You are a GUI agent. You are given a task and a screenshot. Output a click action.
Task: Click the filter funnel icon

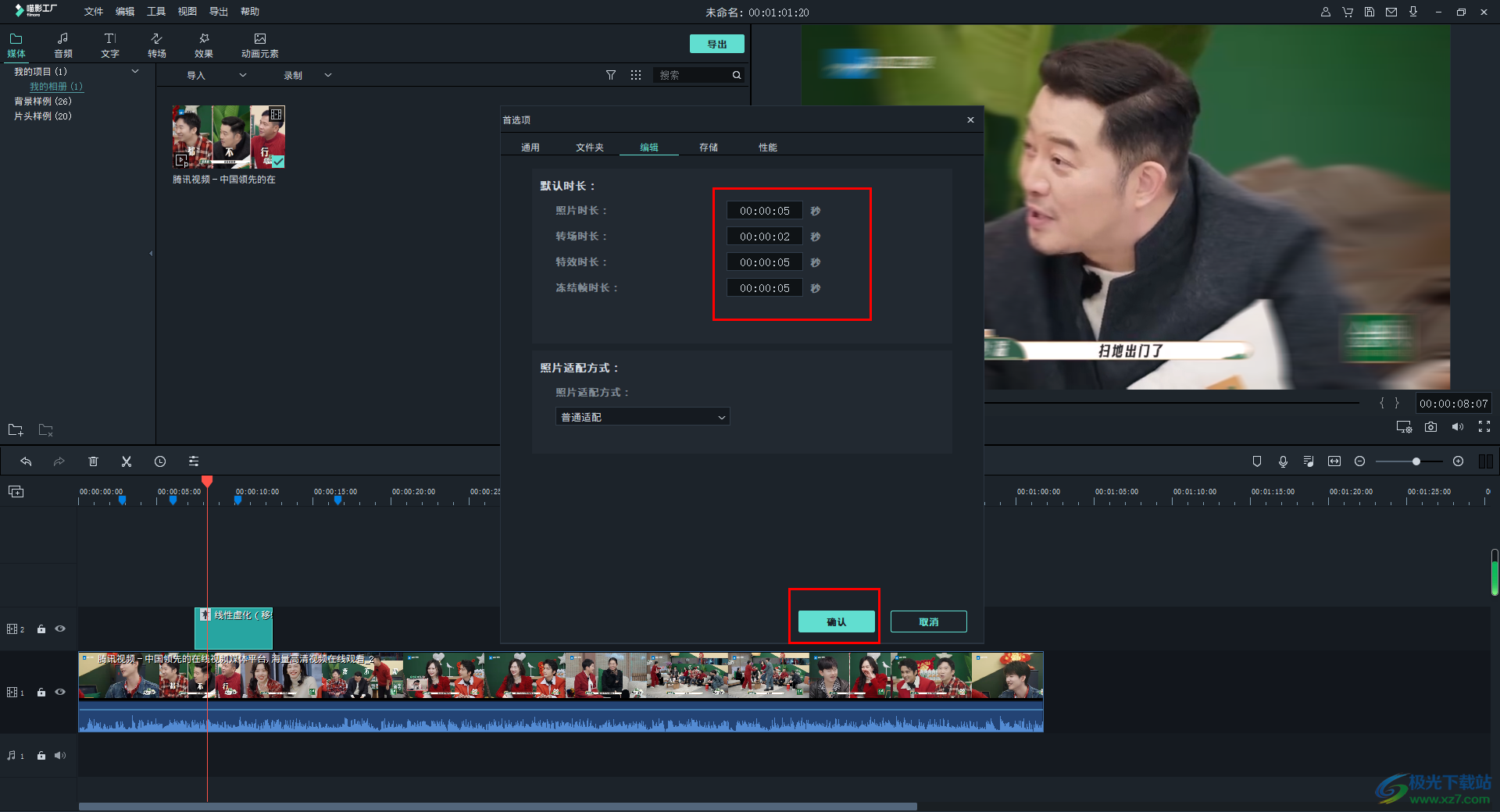(611, 75)
